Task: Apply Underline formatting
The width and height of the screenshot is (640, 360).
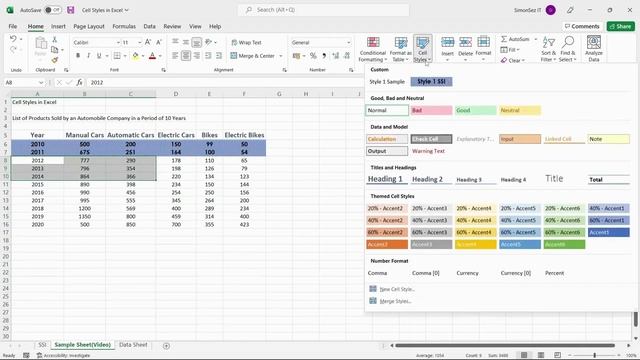Action: [99, 56]
